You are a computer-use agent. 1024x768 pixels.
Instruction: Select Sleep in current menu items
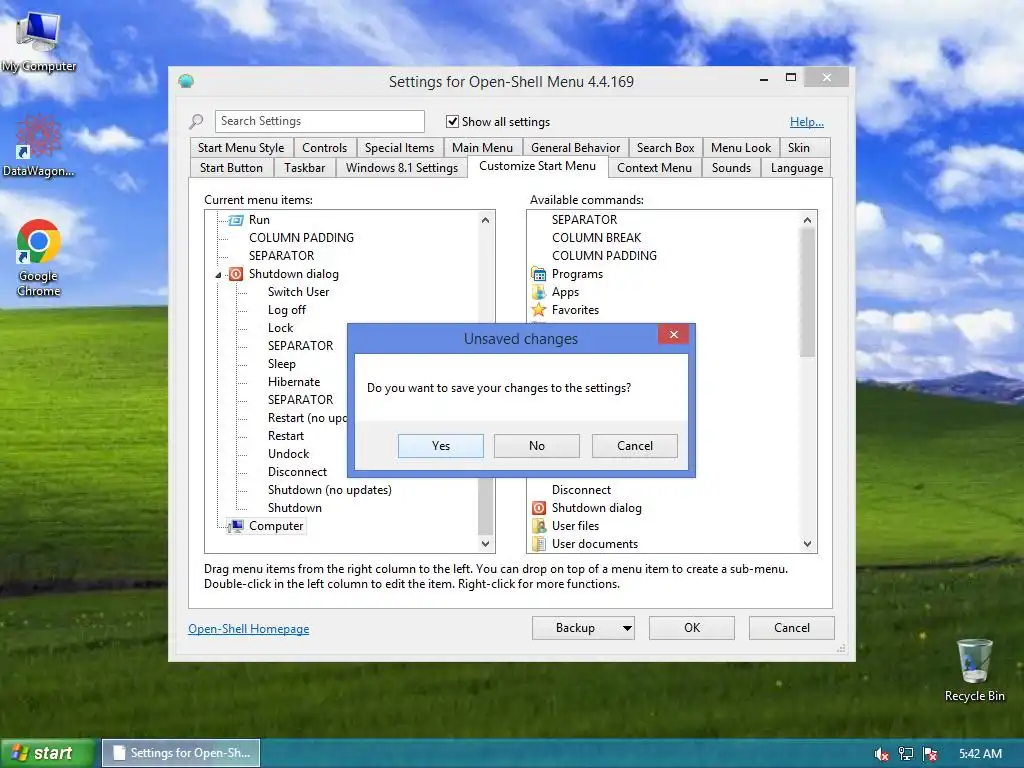(281, 364)
